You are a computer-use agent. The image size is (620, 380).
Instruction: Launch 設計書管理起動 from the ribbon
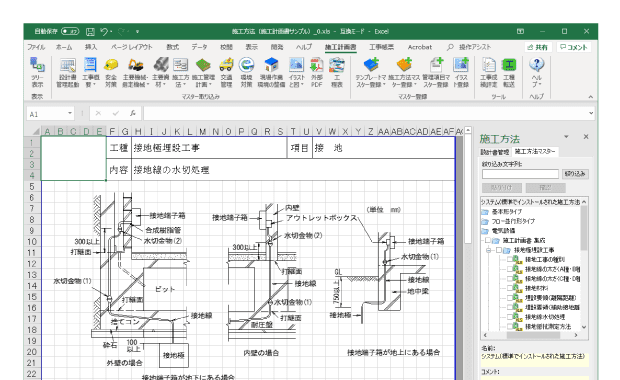click(x=68, y=72)
